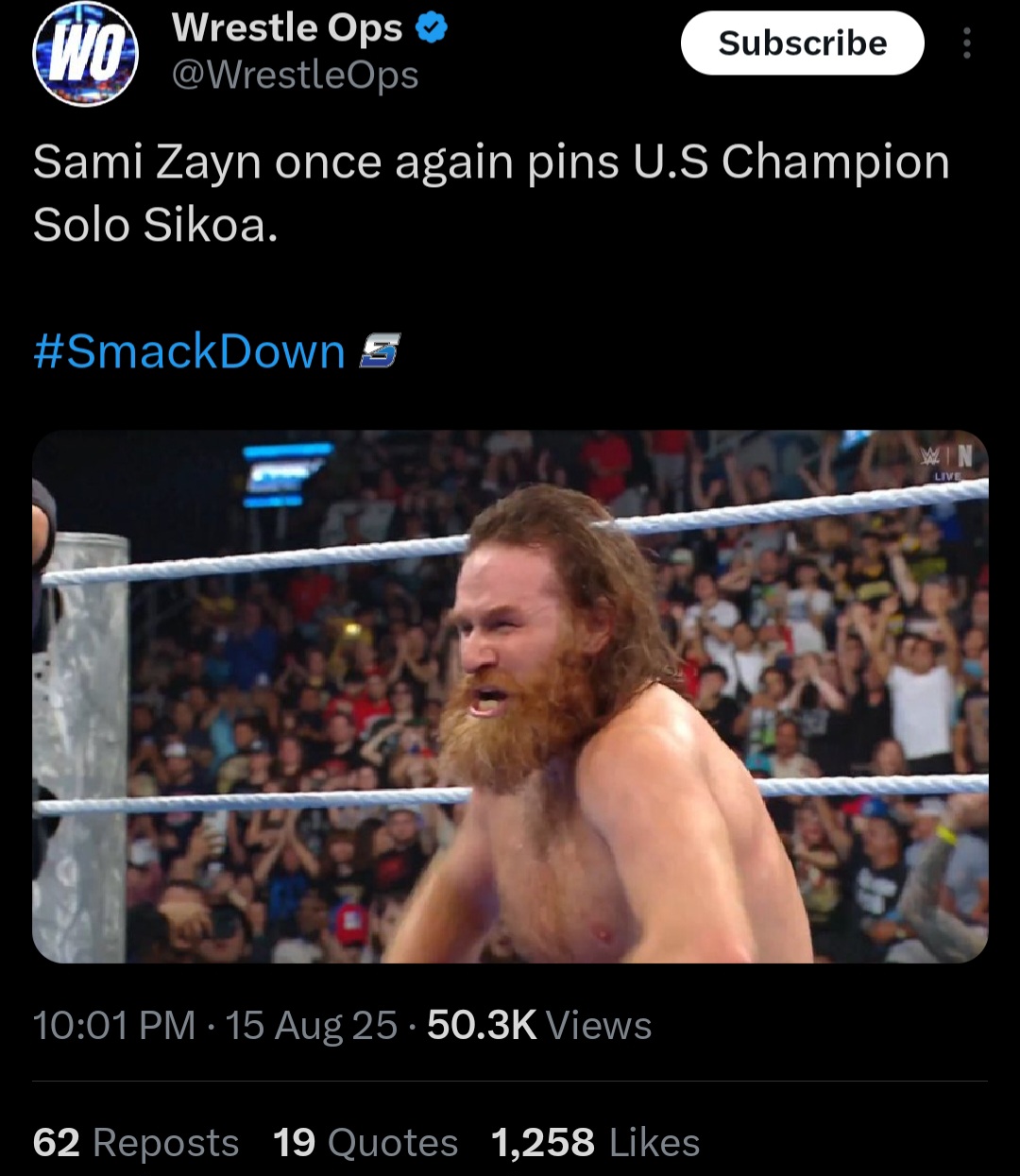Open the three-dot more options menu

[966, 43]
